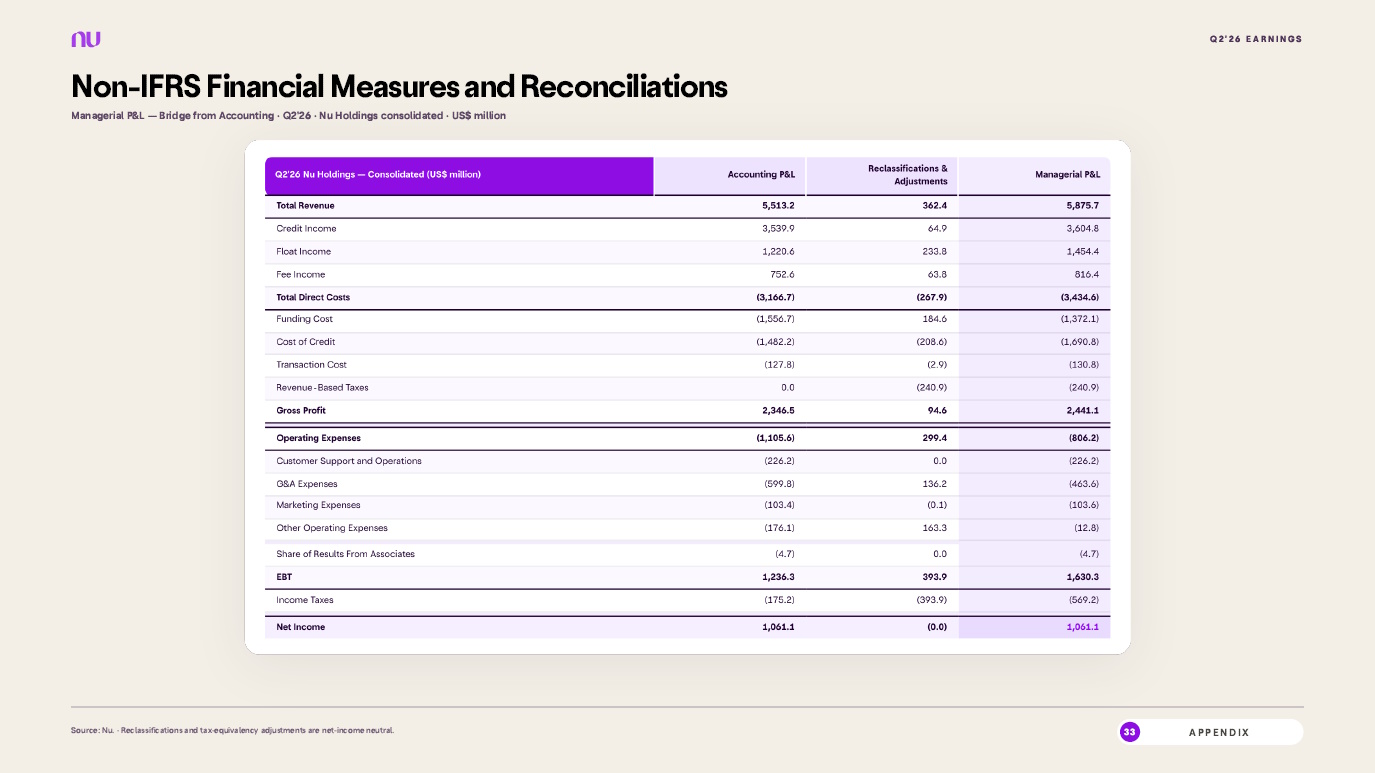Click the Accounting P&L column header

(x=762, y=175)
